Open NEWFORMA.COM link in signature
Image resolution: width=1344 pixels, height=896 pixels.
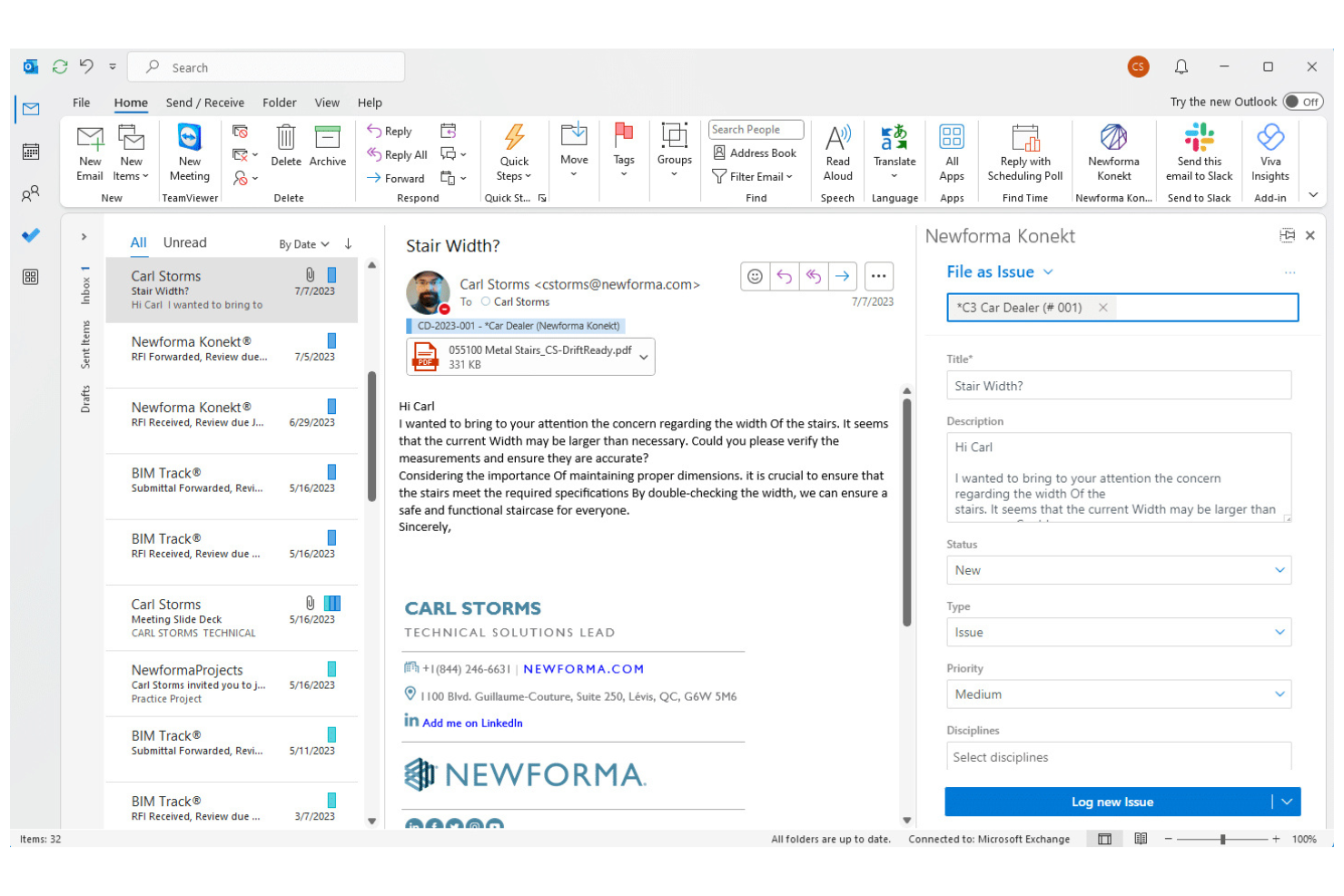[584, 669]
